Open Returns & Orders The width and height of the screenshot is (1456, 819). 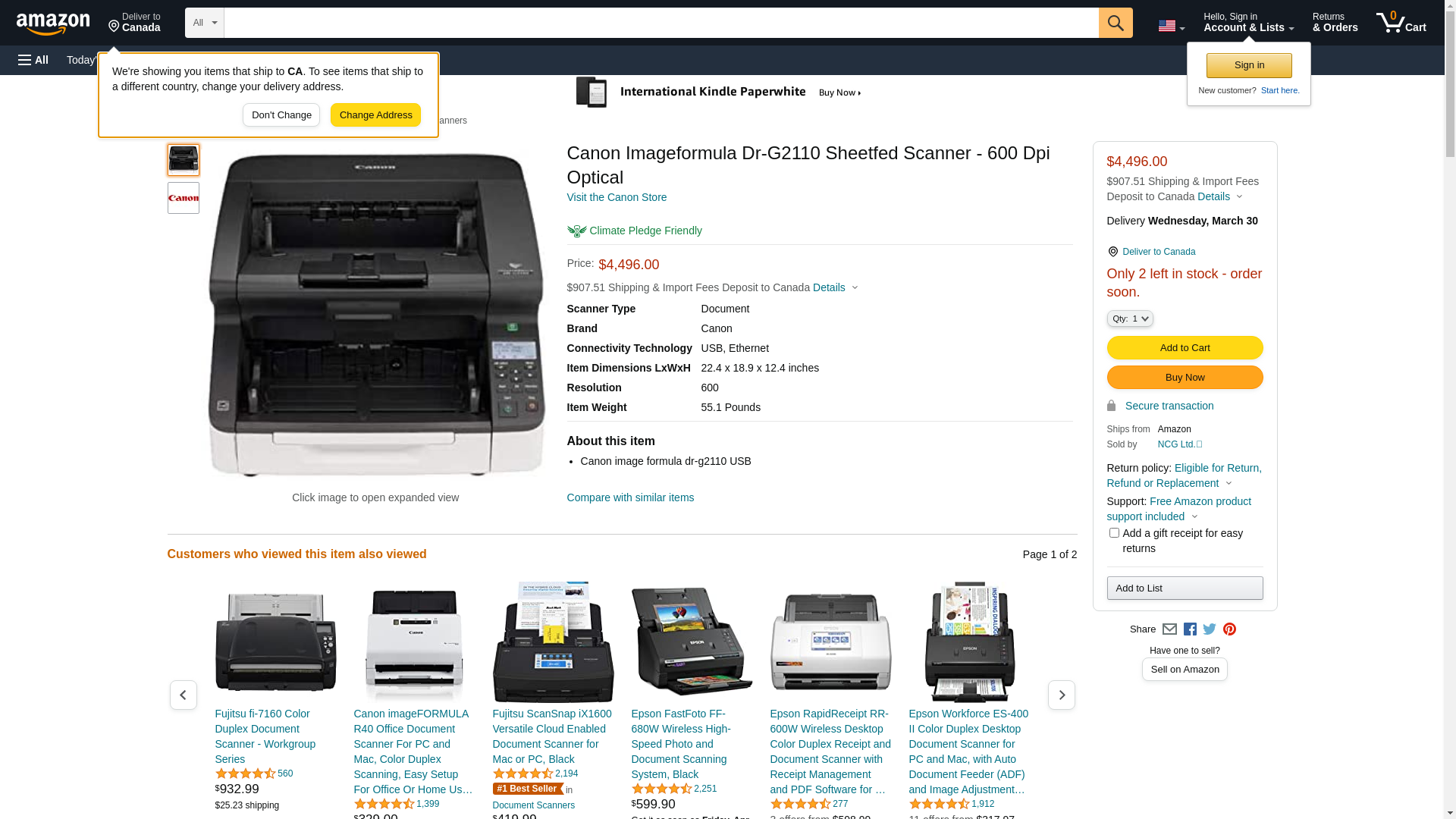tap(1335, 23)
